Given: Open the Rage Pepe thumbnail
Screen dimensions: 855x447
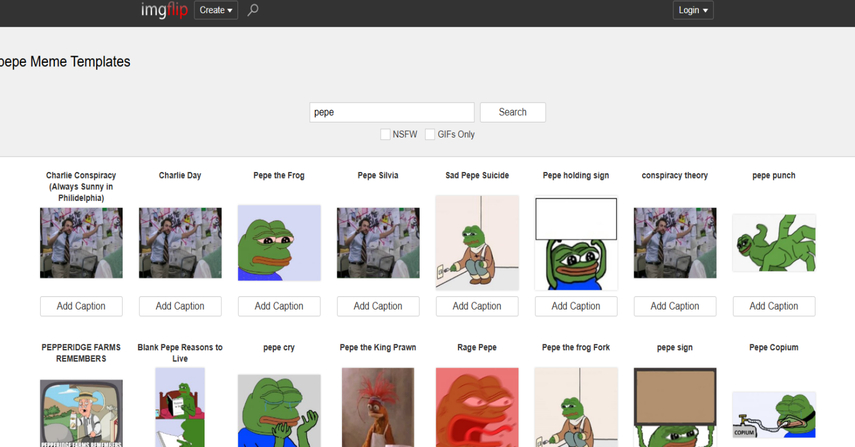Looking at the screenshot, I should tap(477, 407).
